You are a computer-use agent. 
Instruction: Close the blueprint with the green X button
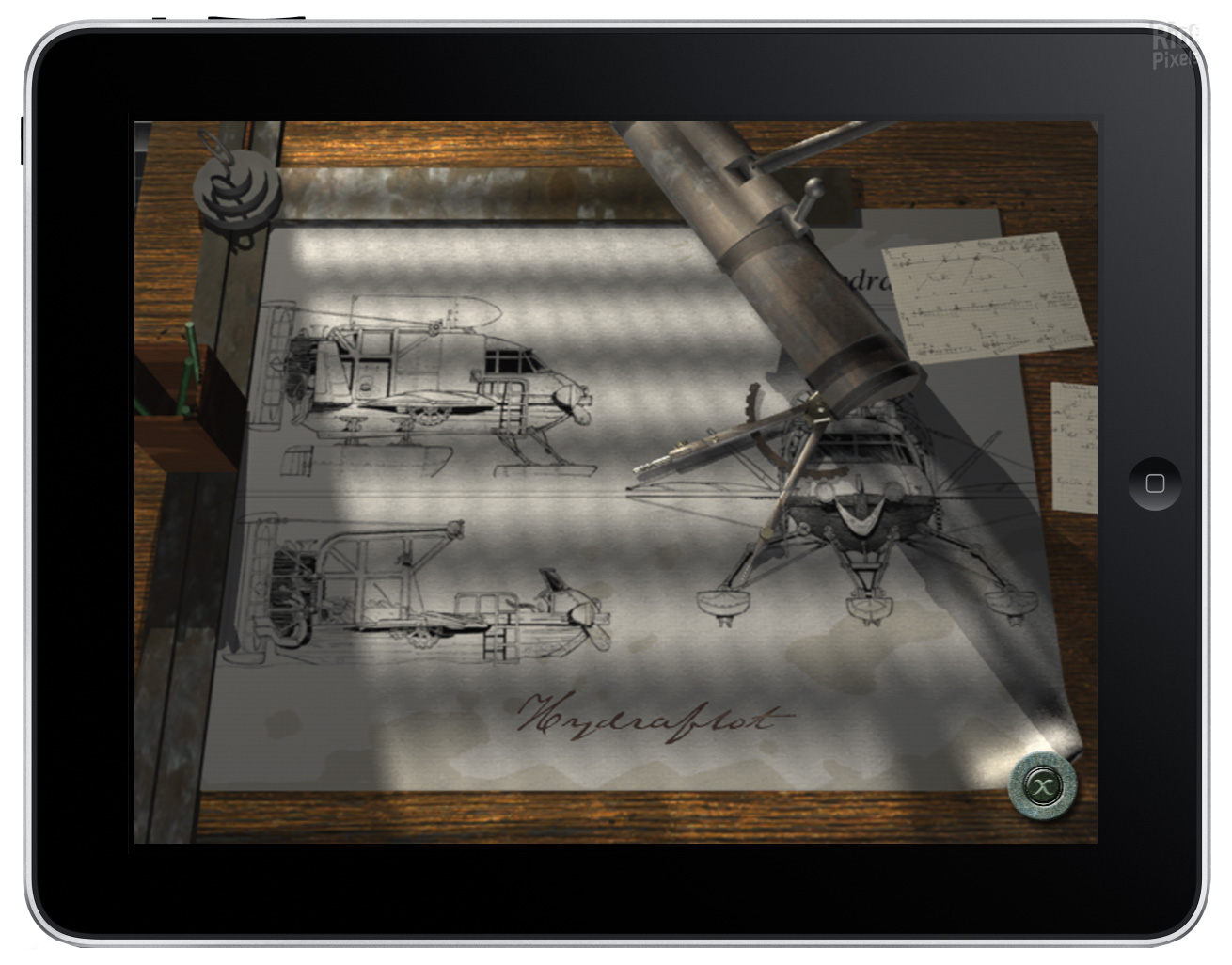click(1042, 783)
